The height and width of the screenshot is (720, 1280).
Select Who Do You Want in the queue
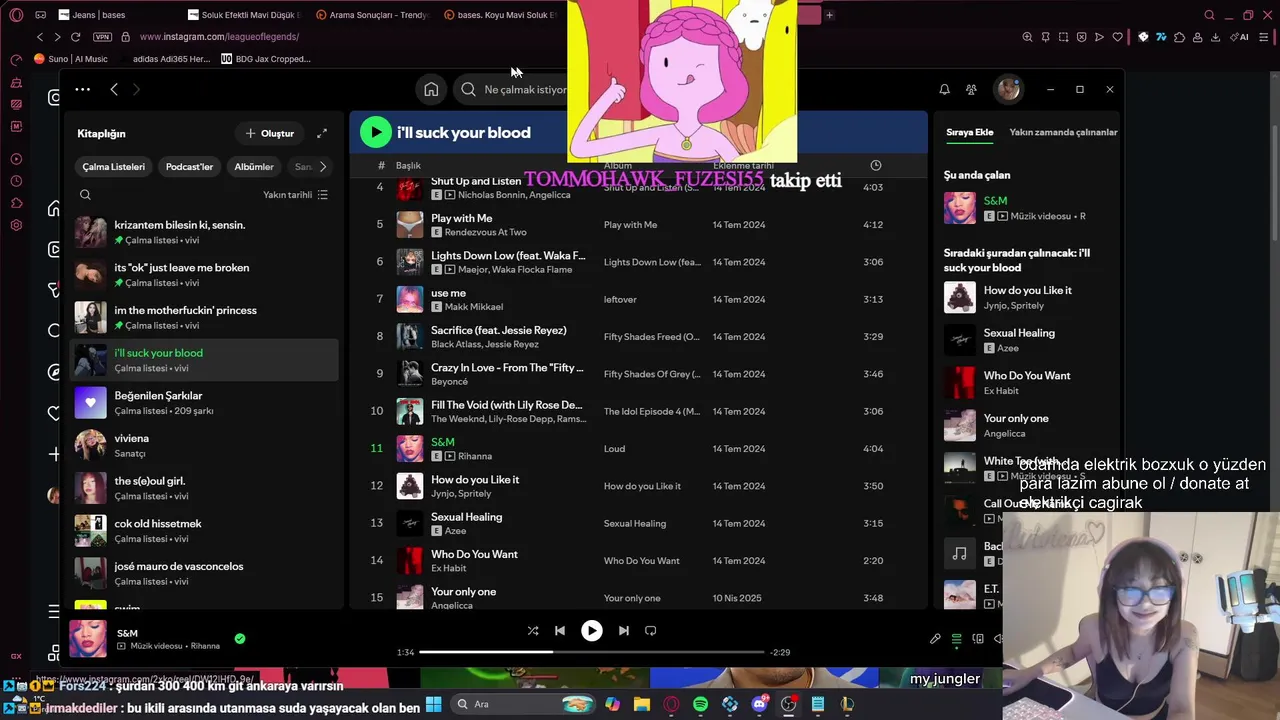pos(1030,383)
